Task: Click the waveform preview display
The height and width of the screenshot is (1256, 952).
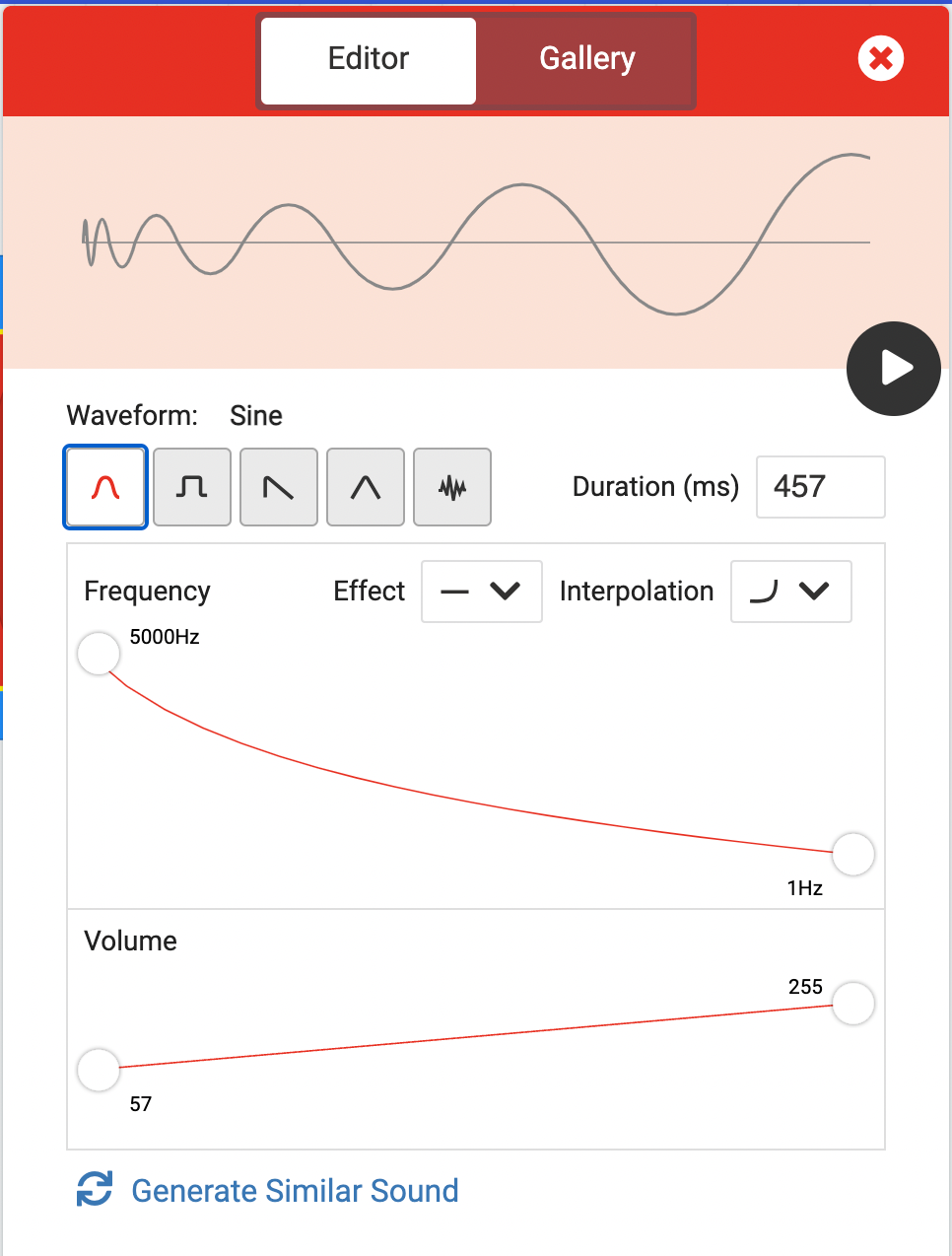Action: (476, 243)
